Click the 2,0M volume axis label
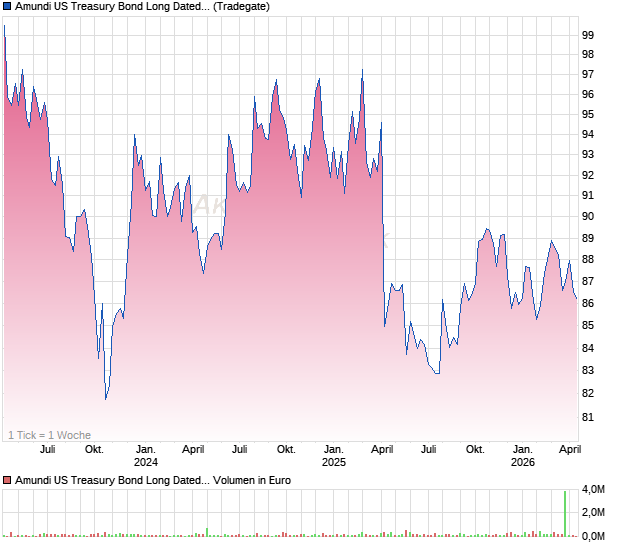This screenshot has height=546, width=620. (593, 512)
